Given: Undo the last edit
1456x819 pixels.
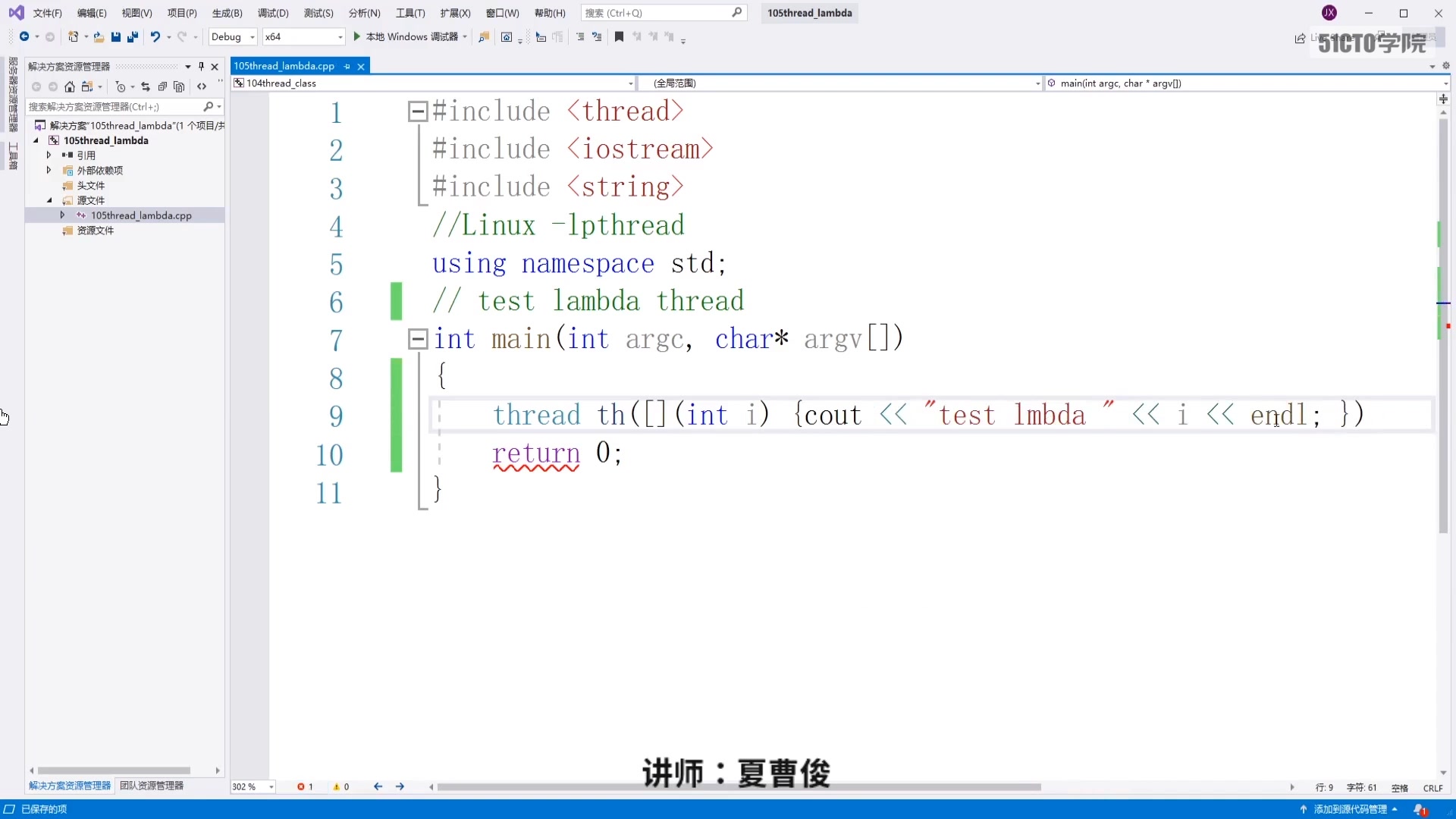Looking at the screenshot, I should tap(155, 36).
